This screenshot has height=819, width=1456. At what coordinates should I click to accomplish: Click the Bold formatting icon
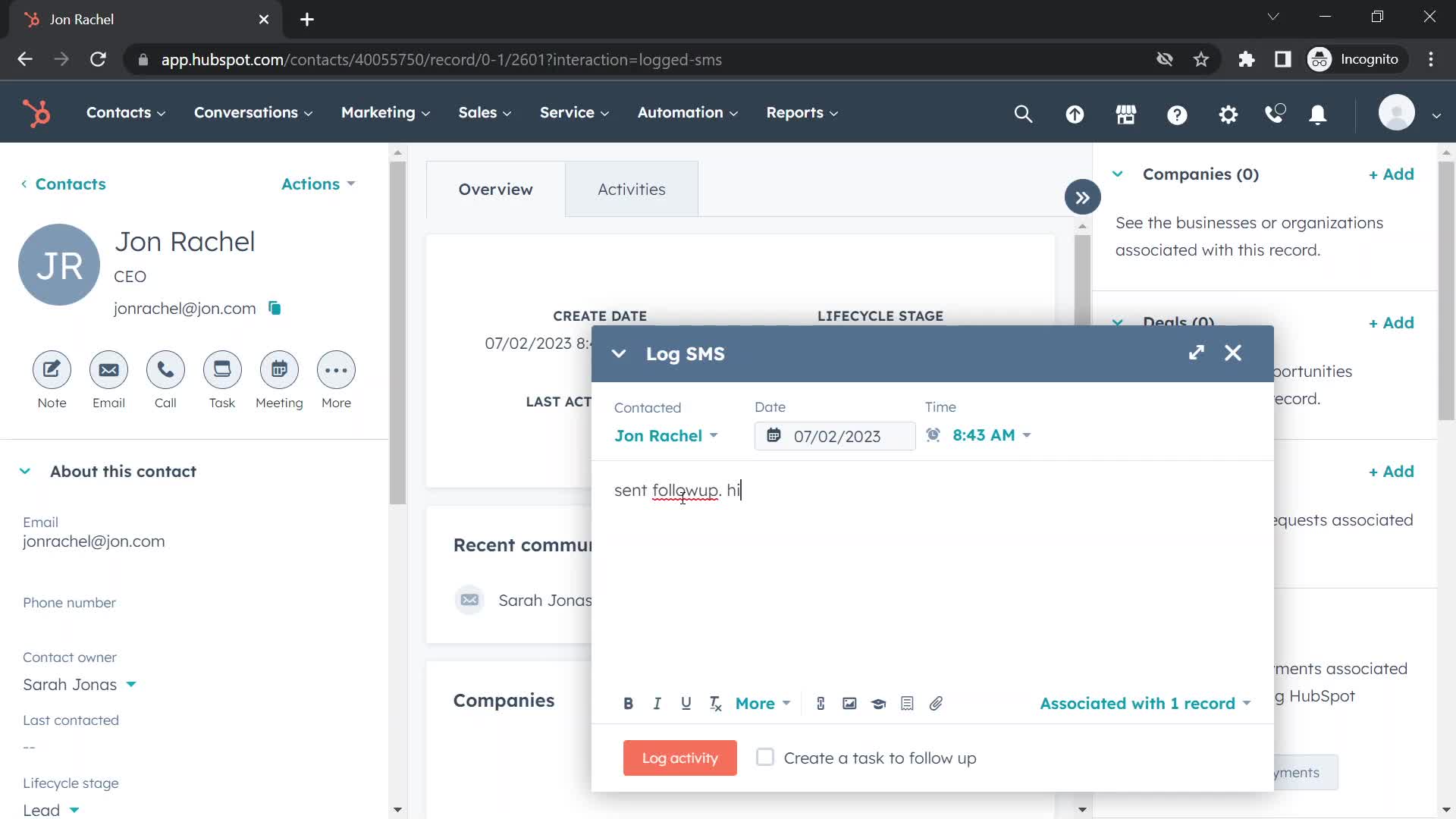click(x=627, y=703)
